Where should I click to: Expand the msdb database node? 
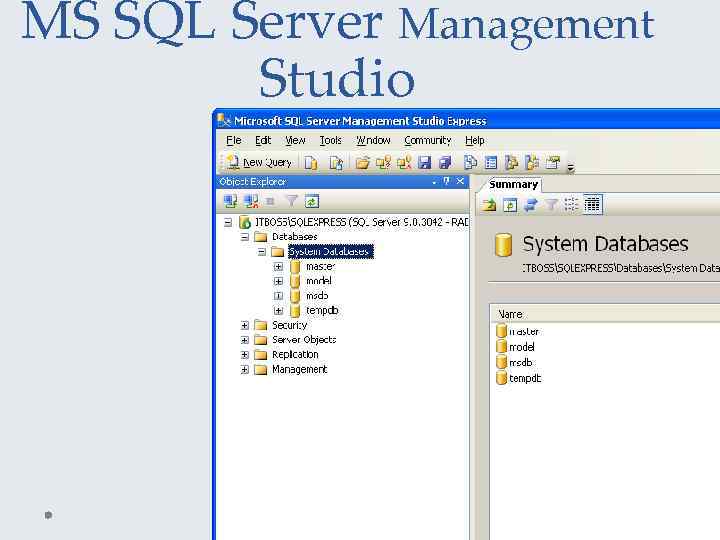278,296
